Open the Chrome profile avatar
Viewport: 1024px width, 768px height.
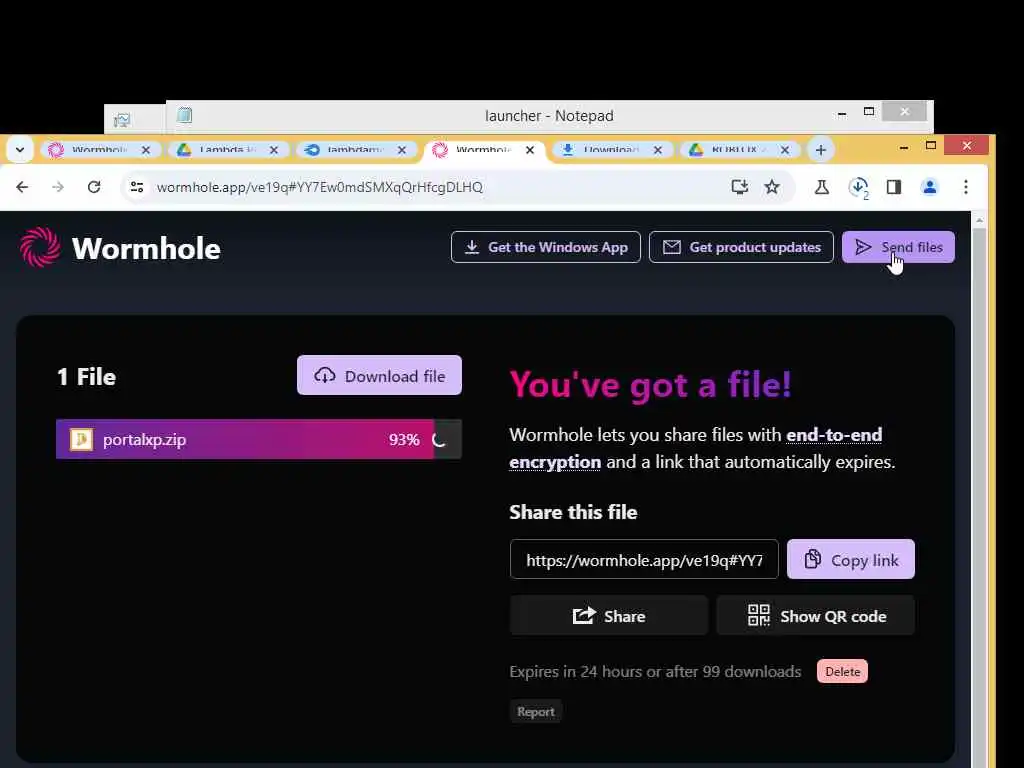tap(930, 187)
